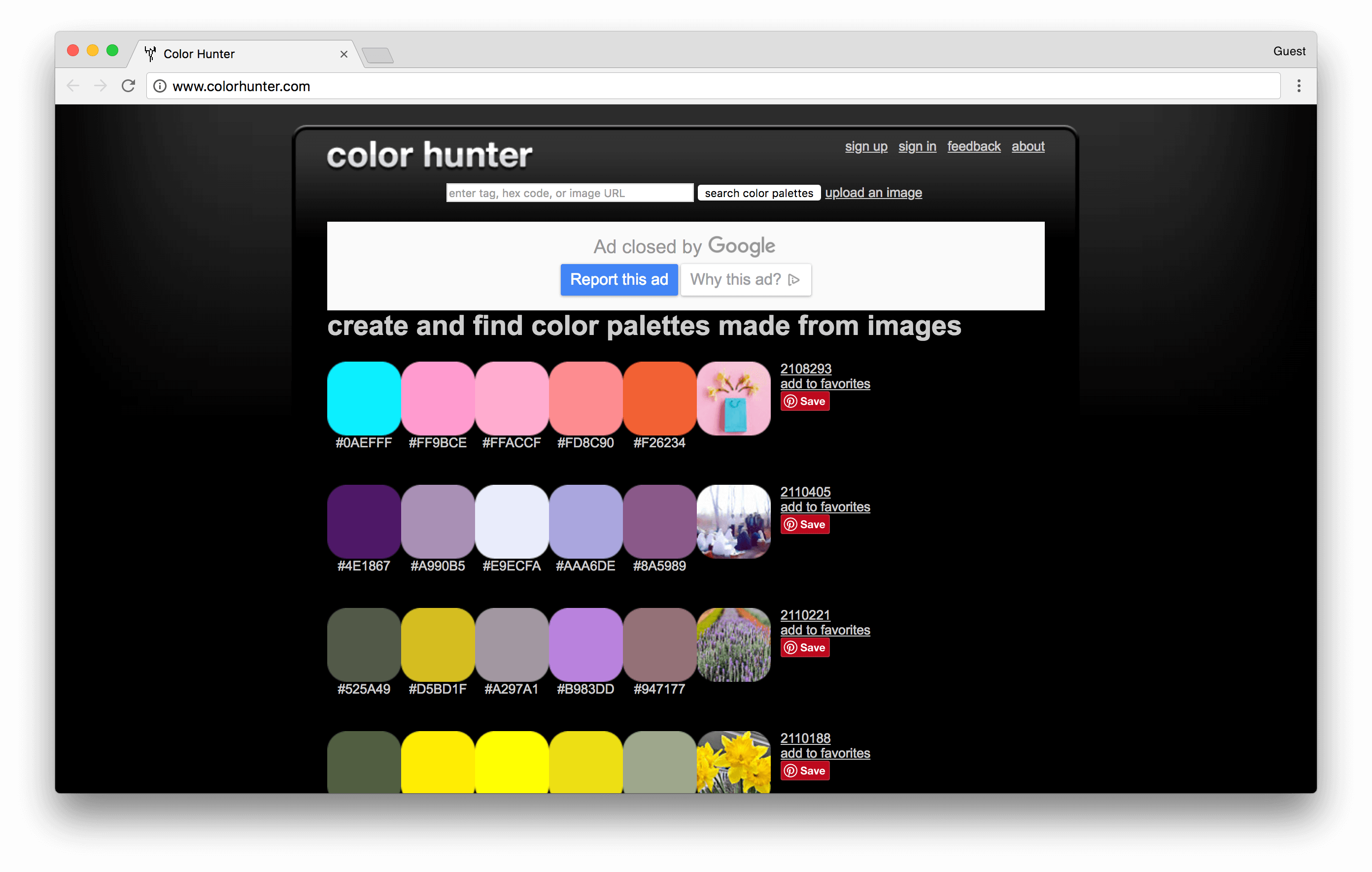
Task: Select the #D5BD1F yellow swatch
Action: 438,644
